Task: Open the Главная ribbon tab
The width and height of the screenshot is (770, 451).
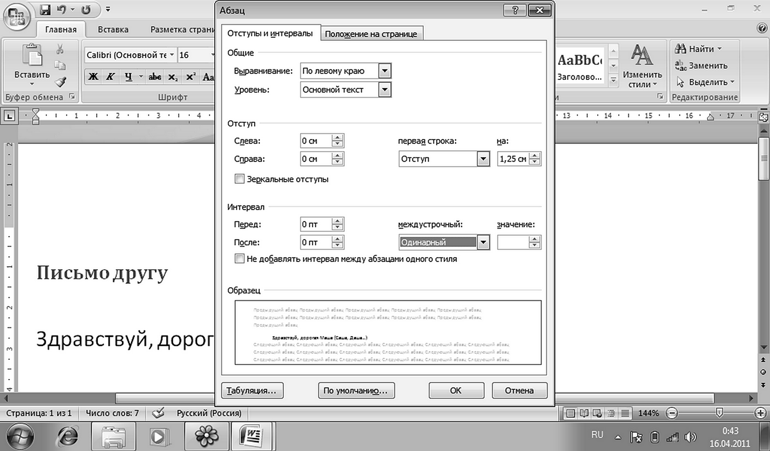Action: [x=61, y=29]
